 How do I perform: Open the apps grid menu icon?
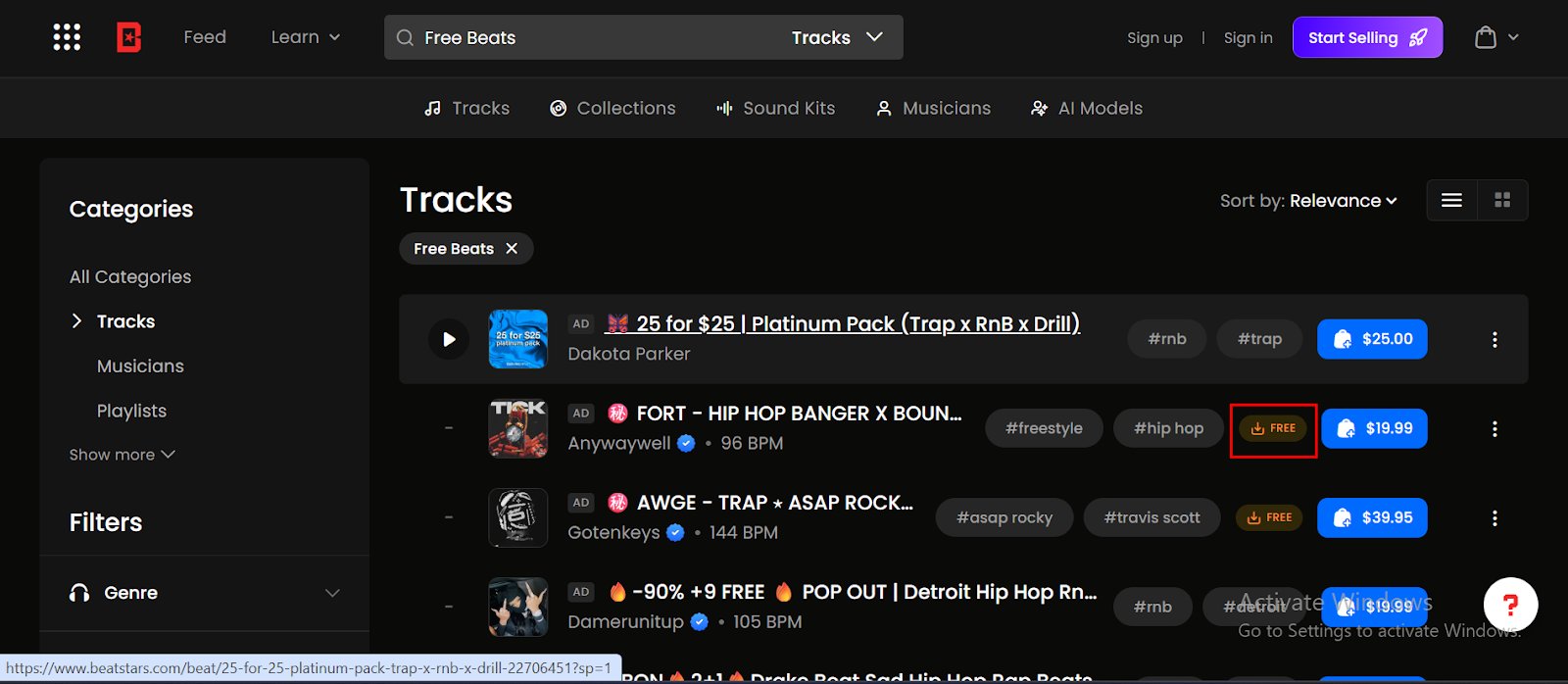(67, 37)
